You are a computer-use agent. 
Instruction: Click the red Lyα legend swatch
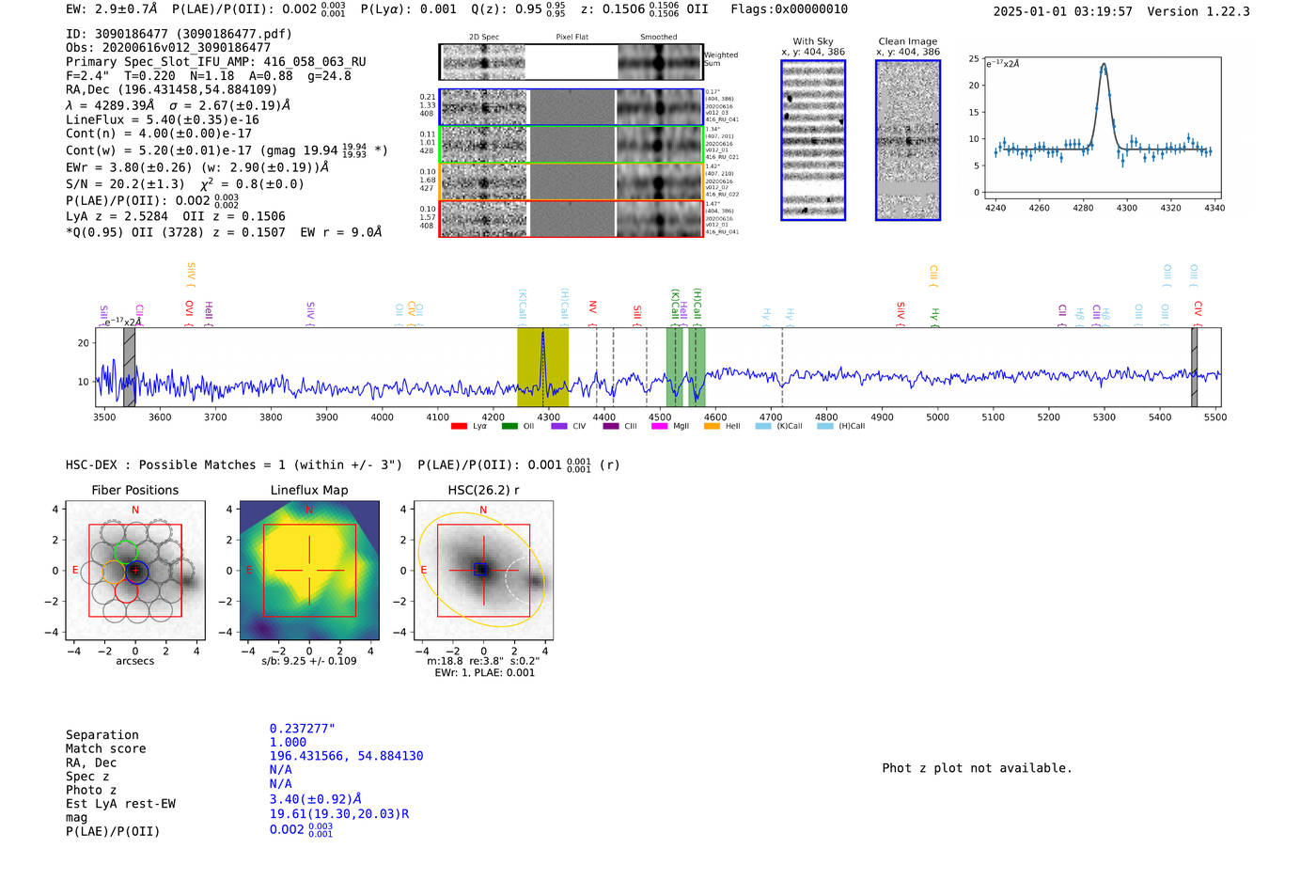[x=459, y=426]
